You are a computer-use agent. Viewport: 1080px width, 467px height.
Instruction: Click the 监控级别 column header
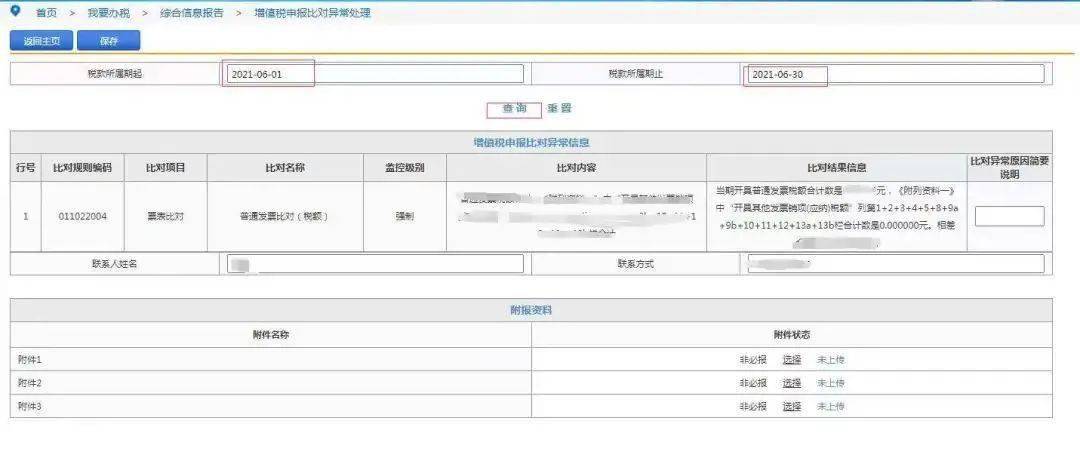click(404, 167)
